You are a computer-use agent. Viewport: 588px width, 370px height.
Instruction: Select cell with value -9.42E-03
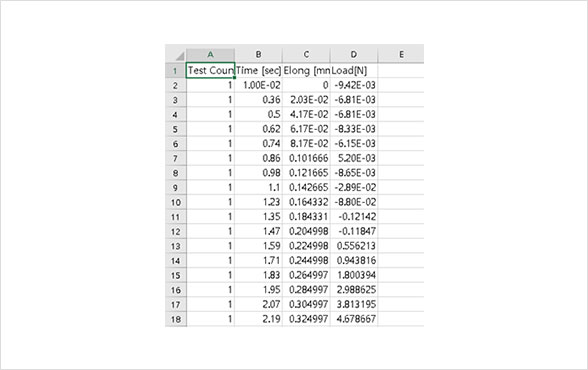tap(354, 85)
